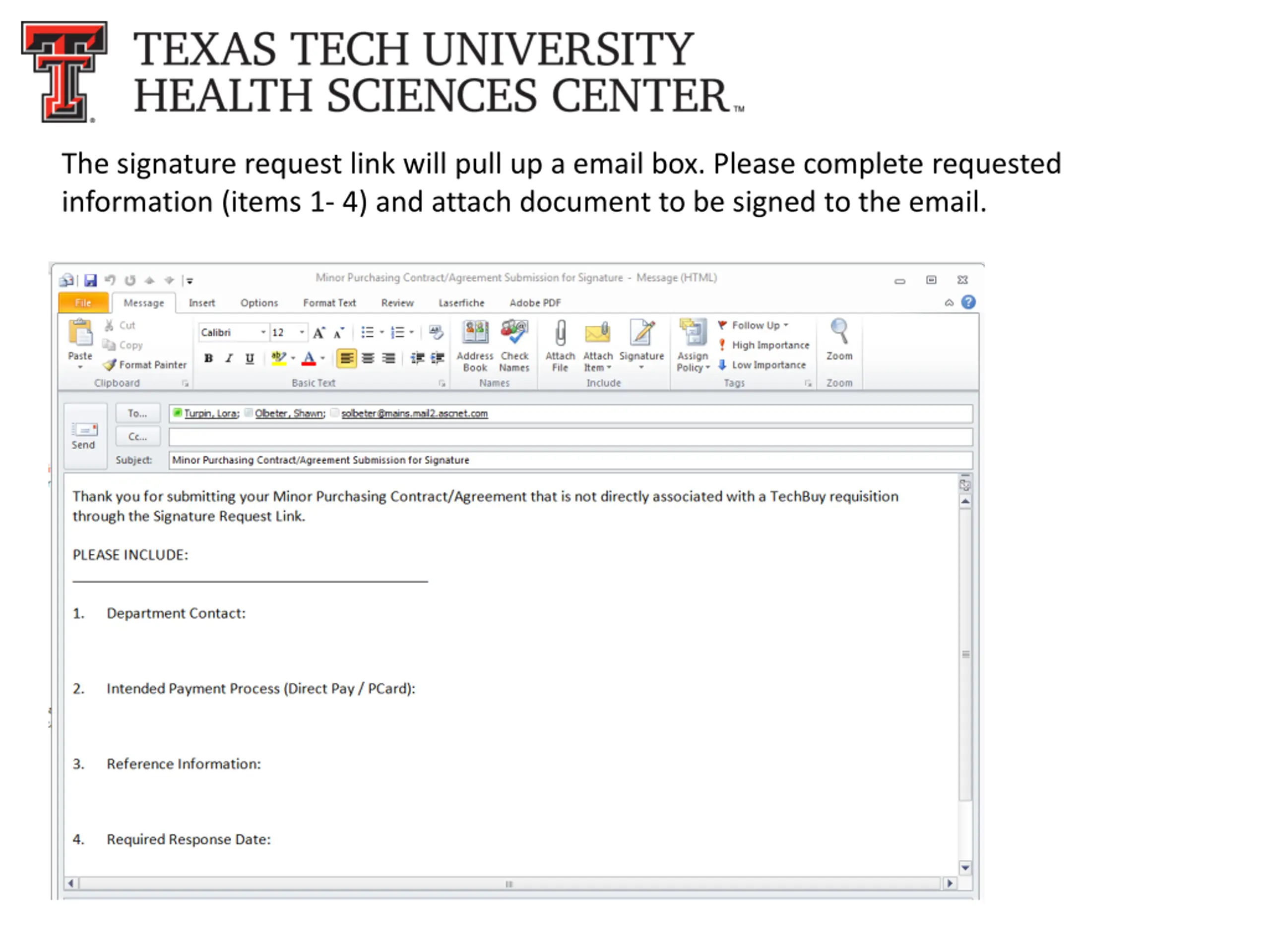Open the Basic Text dialog launcher
This screenshot has height=952, width=1270.
pos(442,383)
